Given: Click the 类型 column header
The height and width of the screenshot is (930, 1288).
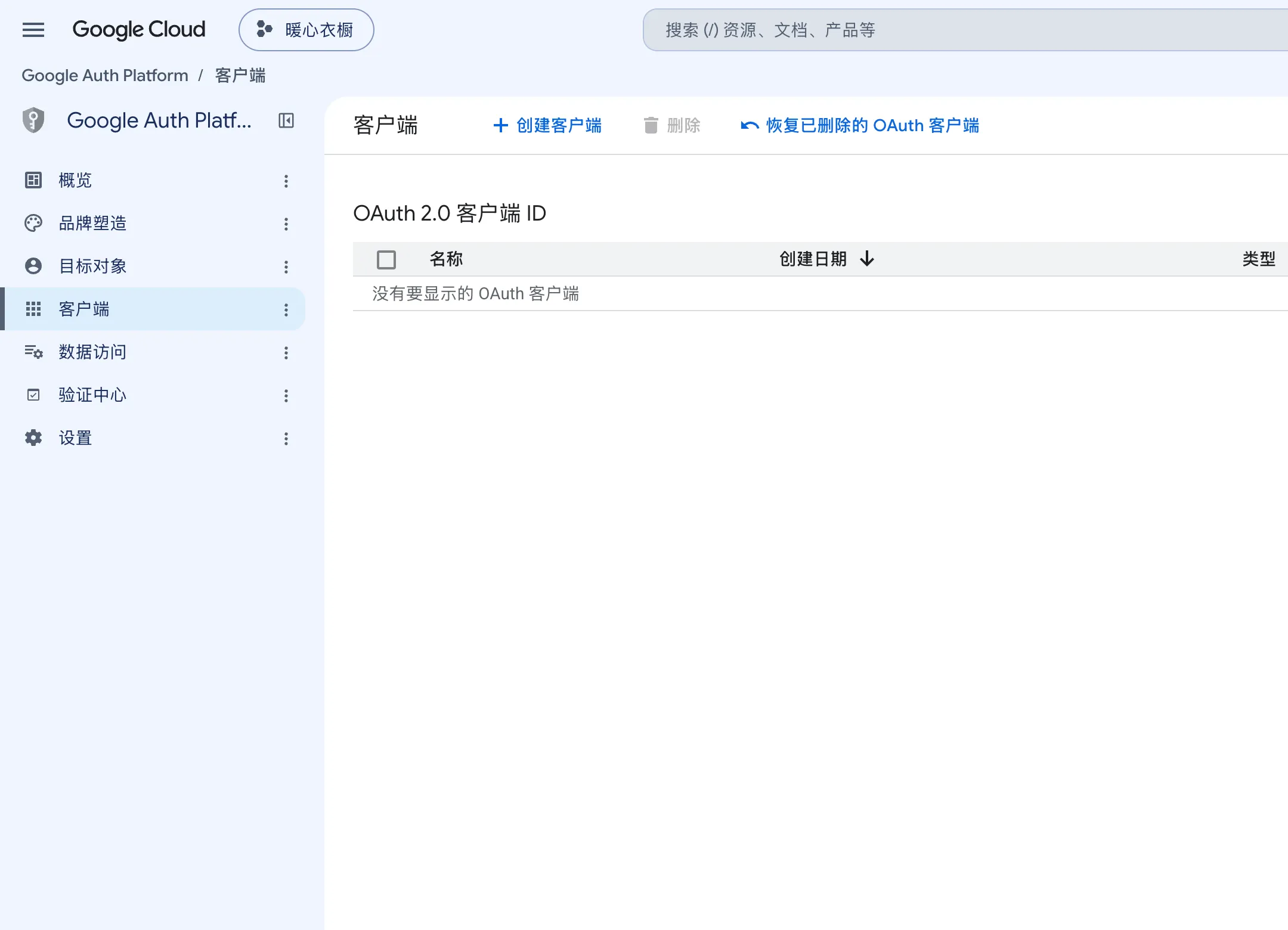Looking at the screenshot, I should (x=1259, y=259).
